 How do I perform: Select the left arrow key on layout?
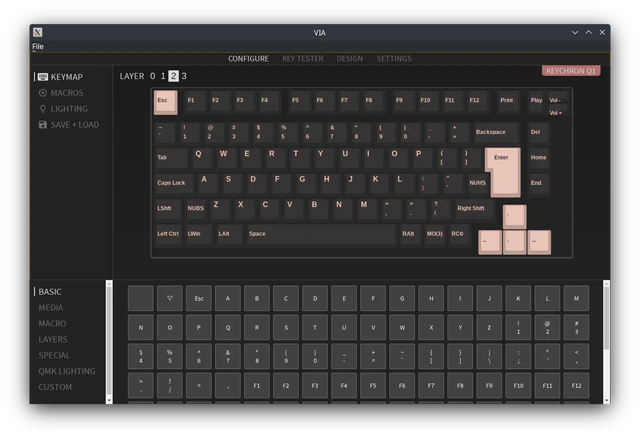click(x=490, y=242)
